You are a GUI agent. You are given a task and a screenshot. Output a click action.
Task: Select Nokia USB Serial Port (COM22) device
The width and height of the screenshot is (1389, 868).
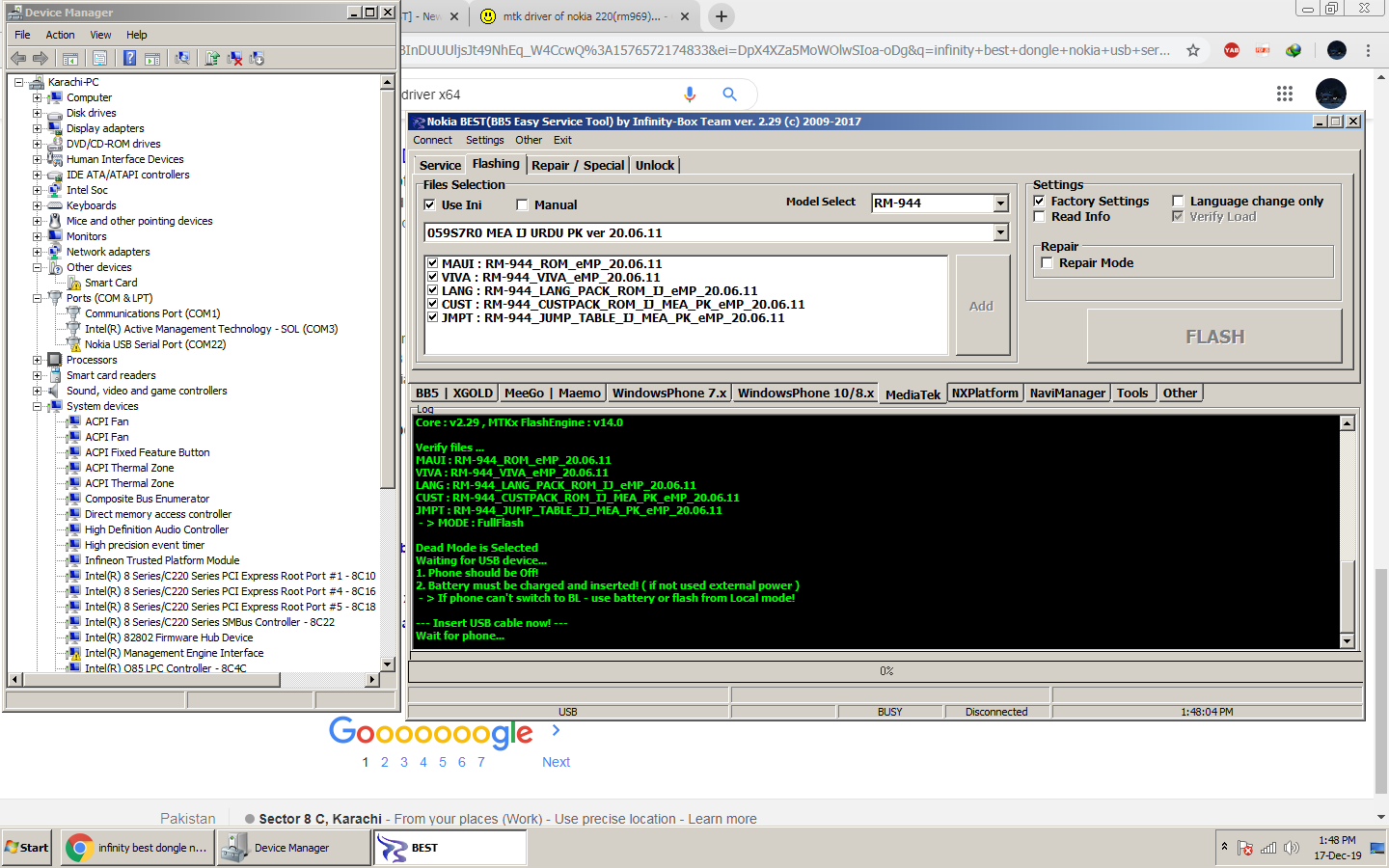[155, 344]
